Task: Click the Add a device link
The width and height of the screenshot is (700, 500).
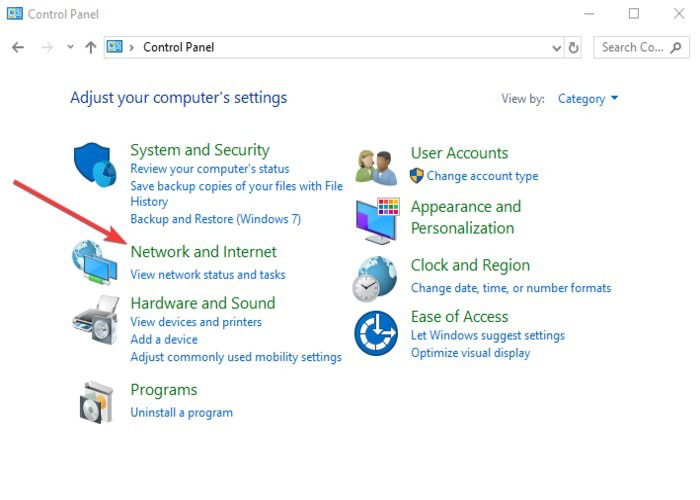Action: pos(164,339)
